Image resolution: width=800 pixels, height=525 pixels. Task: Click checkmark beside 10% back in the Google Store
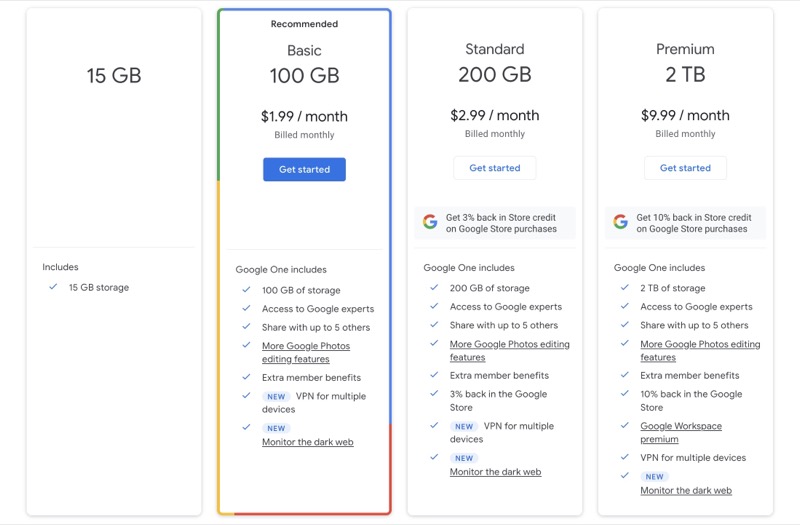click(x=624, y=393)
